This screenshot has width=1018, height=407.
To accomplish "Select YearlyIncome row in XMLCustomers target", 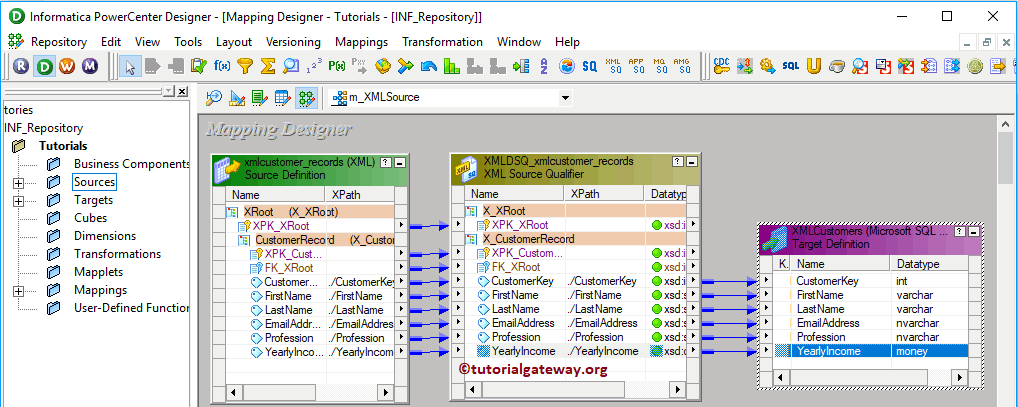I will [x=871, y=351].
